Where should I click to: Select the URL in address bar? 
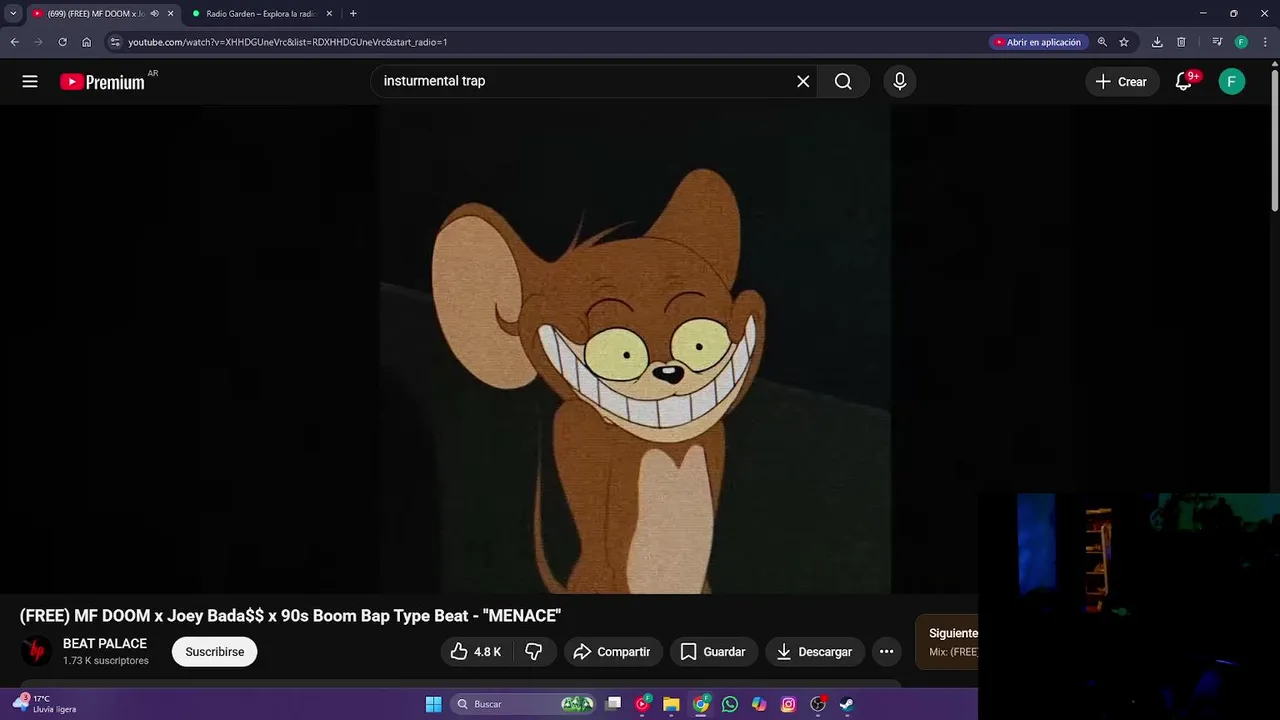[288, 42]
